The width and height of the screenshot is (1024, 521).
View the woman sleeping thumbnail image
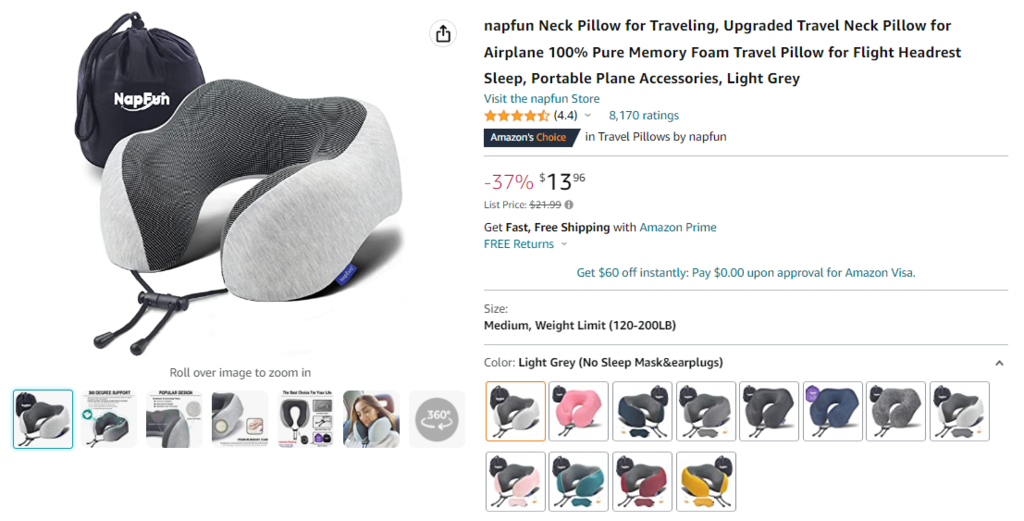click(371, 418)
